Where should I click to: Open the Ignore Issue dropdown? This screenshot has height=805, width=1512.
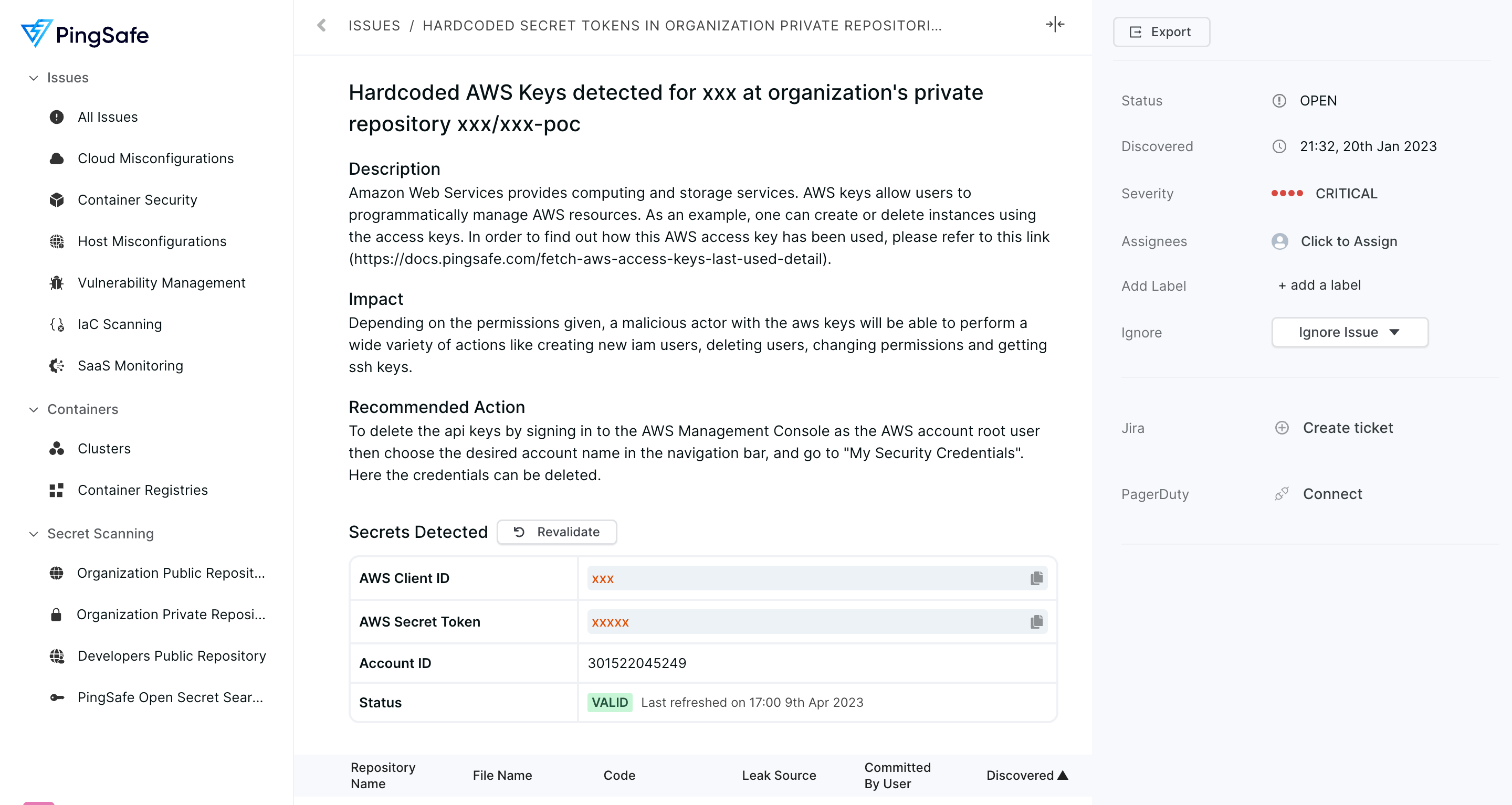pos(1349,332)
